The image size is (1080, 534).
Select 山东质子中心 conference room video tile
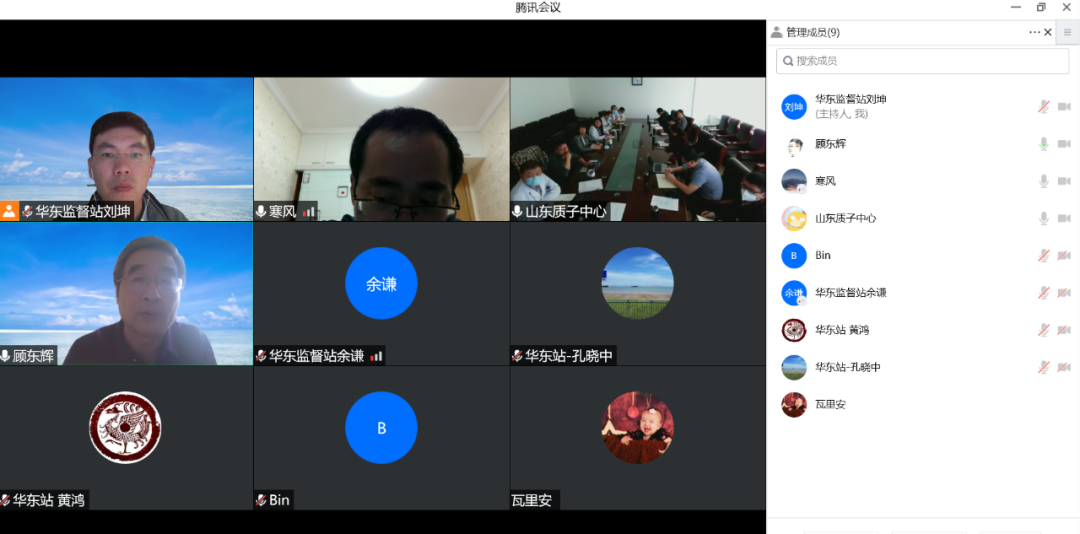(x=638, y=149)
